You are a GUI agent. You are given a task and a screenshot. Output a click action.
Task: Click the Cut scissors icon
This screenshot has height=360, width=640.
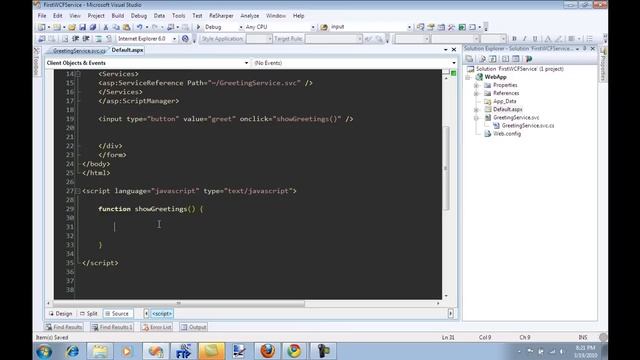tap(106, 27)
